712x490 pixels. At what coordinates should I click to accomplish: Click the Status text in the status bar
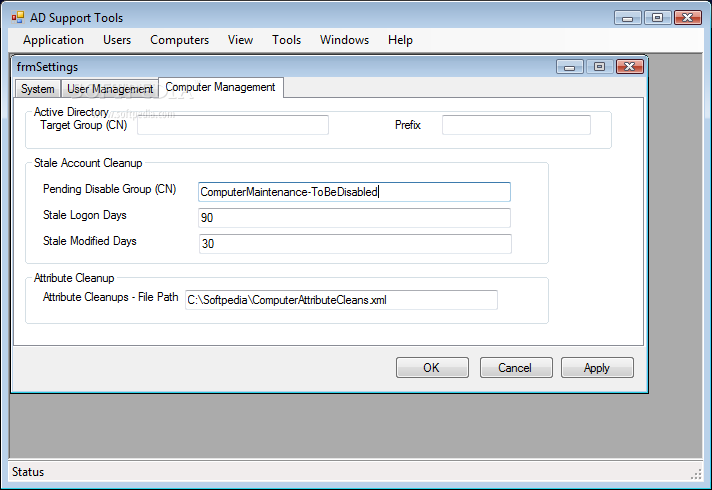(x=28, y=472)
